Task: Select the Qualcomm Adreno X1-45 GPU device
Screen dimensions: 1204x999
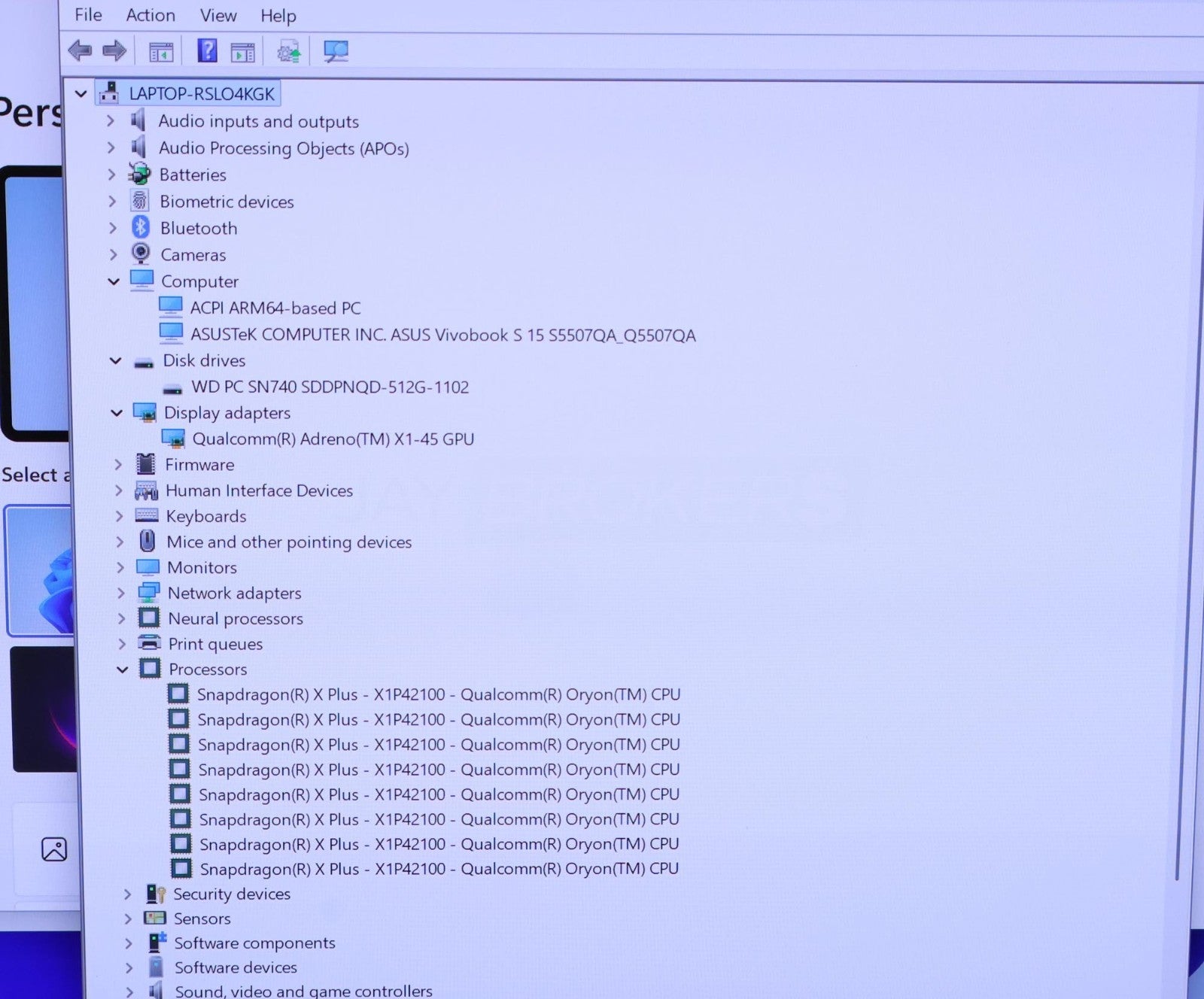Action: click(x=332, y=439)
